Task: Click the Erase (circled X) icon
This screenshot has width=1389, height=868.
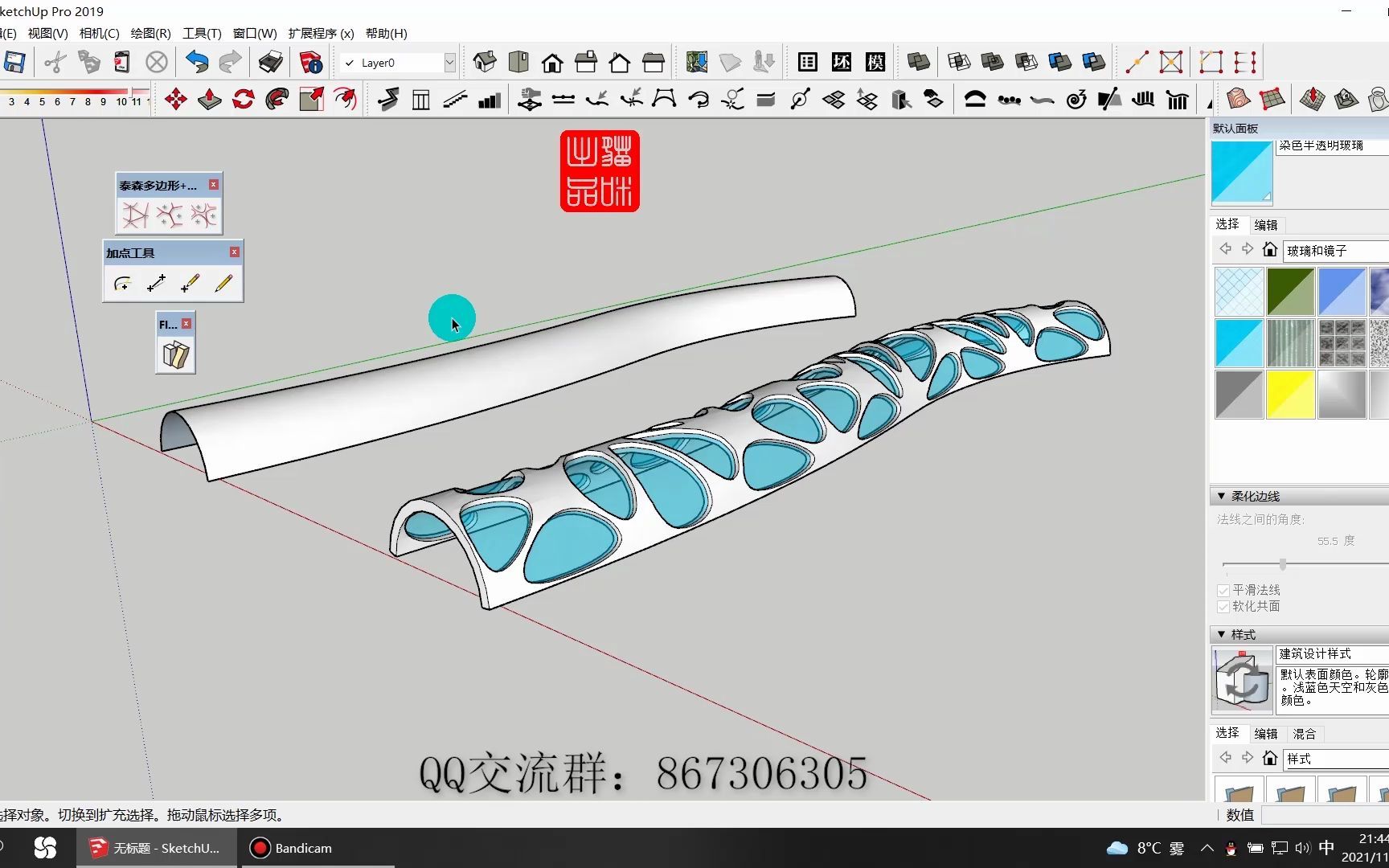Action: coord(157,62)
